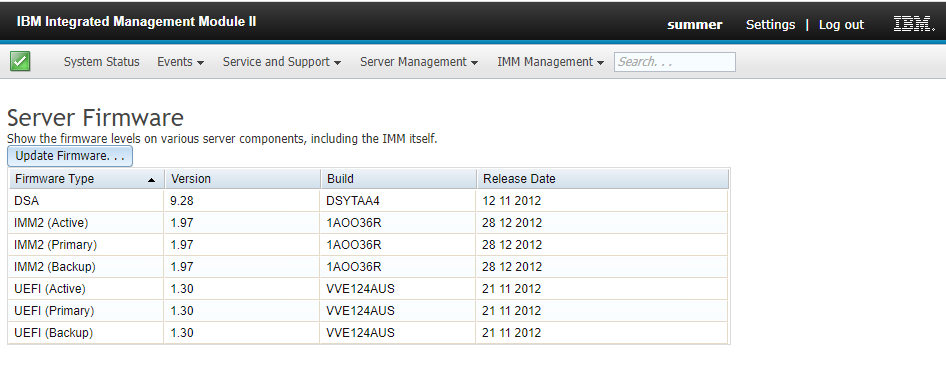Screen dimensions: 946x379
Task: Open the System Status page
Action: 101,62
